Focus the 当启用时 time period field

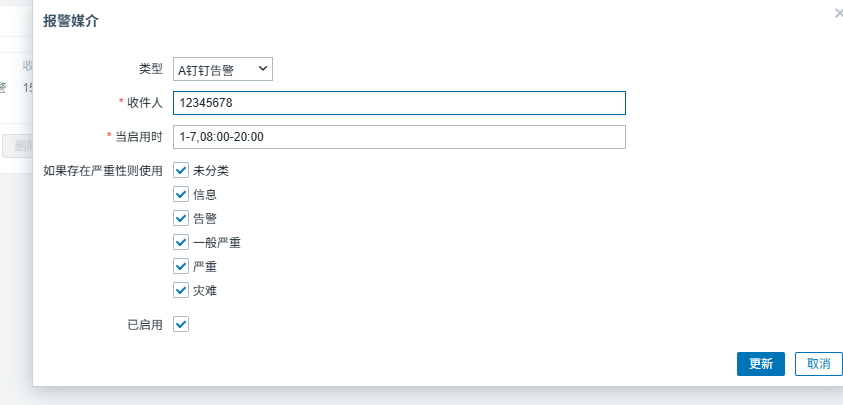[x=399, y=136]
